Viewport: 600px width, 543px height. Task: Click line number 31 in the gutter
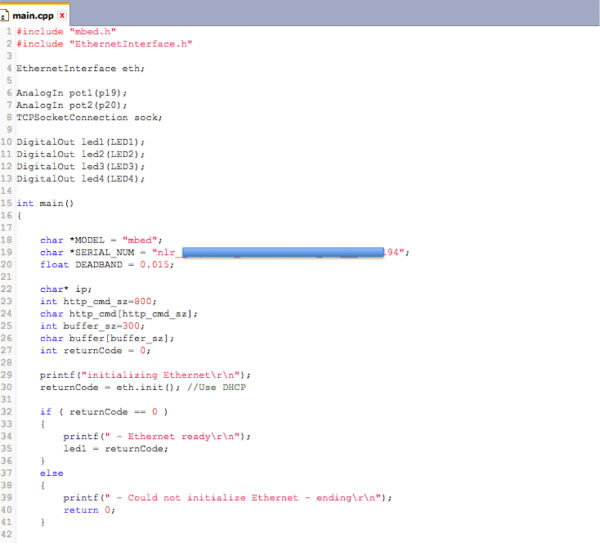[7, 398]
